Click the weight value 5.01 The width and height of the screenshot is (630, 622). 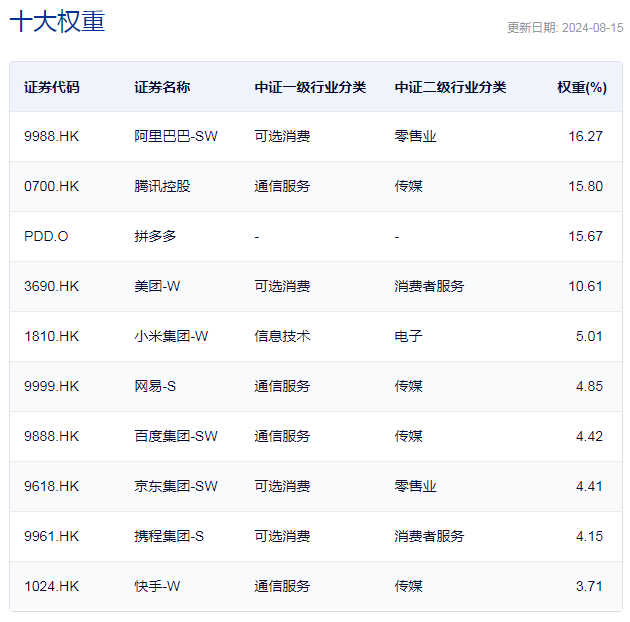pyautogui.click(x=589, y=336)
